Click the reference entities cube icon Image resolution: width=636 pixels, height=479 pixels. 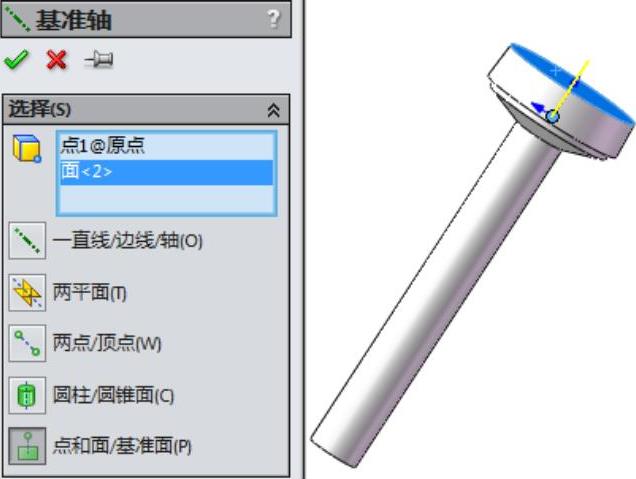point(27,148)
